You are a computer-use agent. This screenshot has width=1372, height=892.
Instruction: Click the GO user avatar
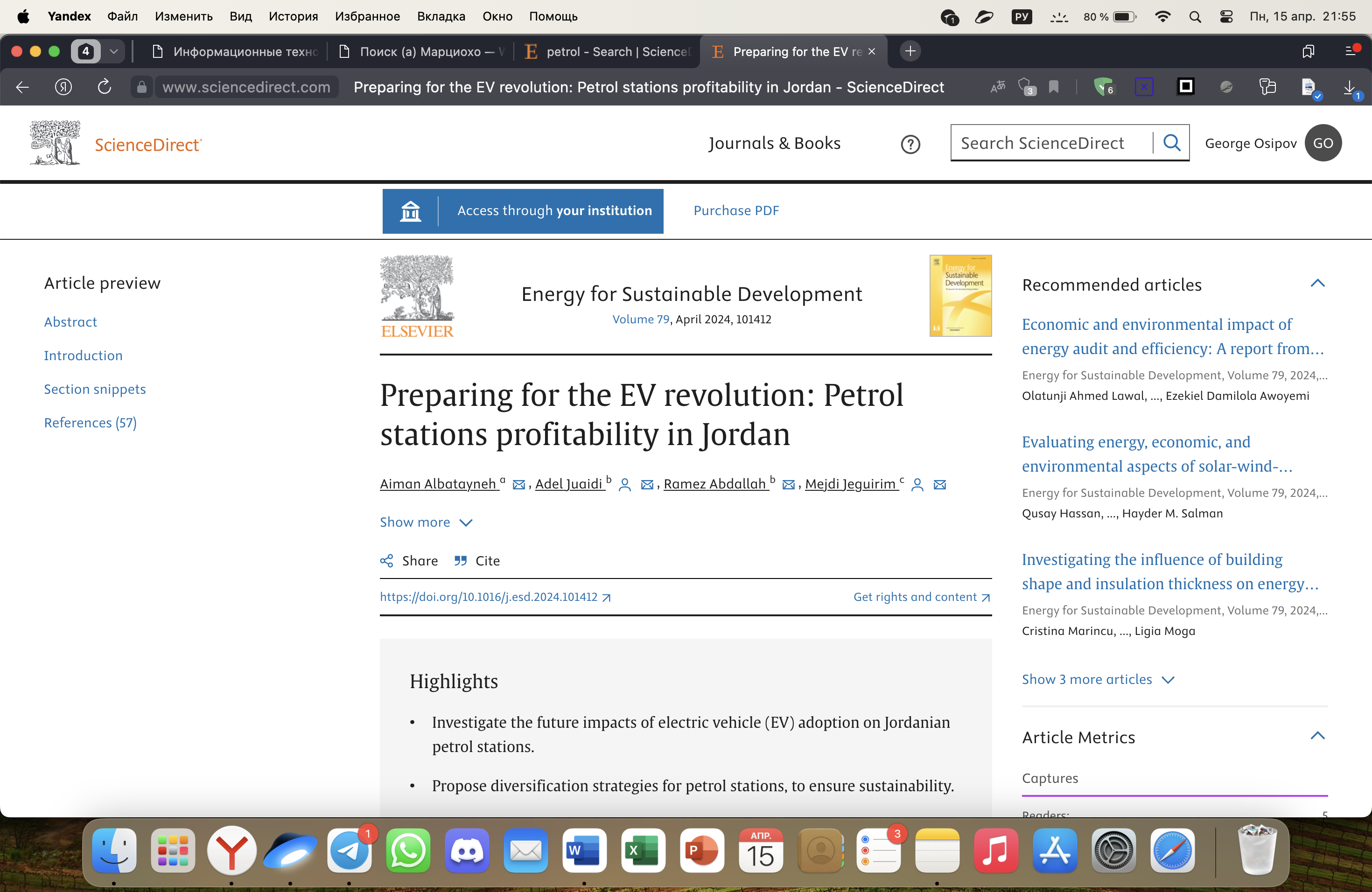click(x=1323, y=143)
